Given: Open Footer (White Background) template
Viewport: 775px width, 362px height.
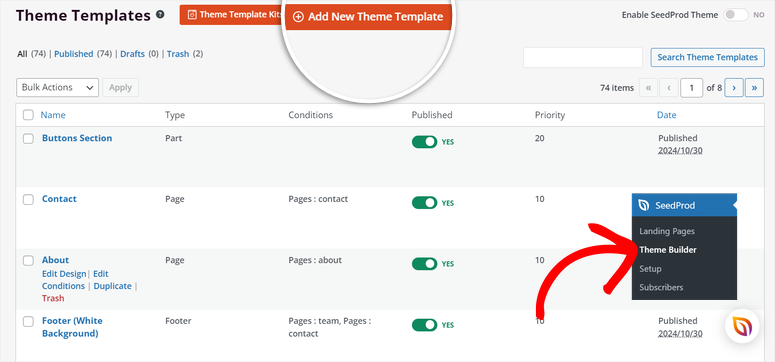Looking at the screenshot, I should click(72, 327).
